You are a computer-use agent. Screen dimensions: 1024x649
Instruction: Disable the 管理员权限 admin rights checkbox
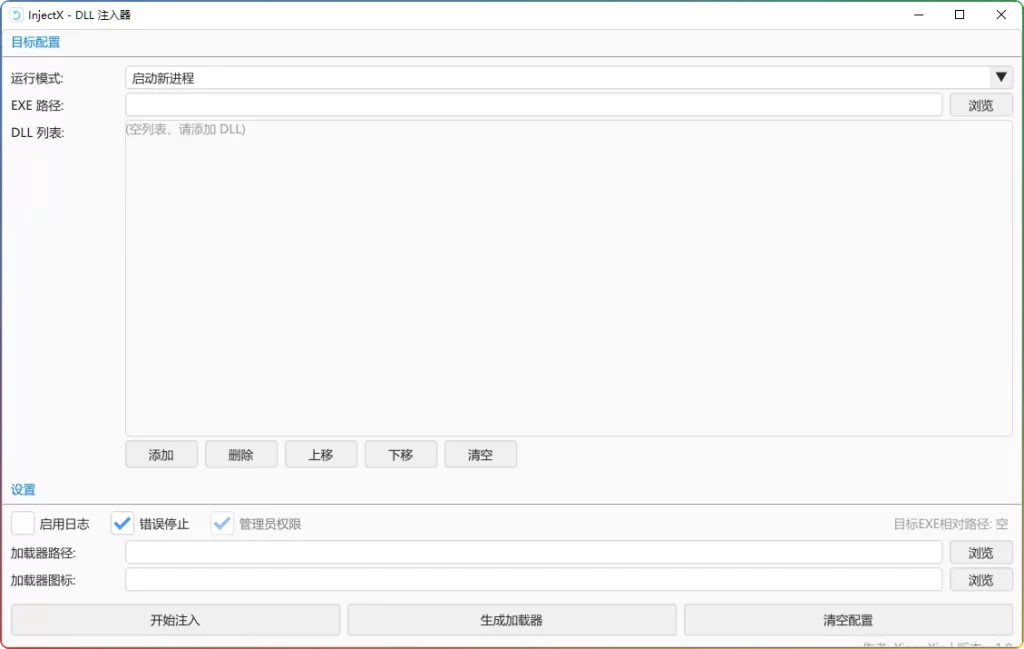222,522
